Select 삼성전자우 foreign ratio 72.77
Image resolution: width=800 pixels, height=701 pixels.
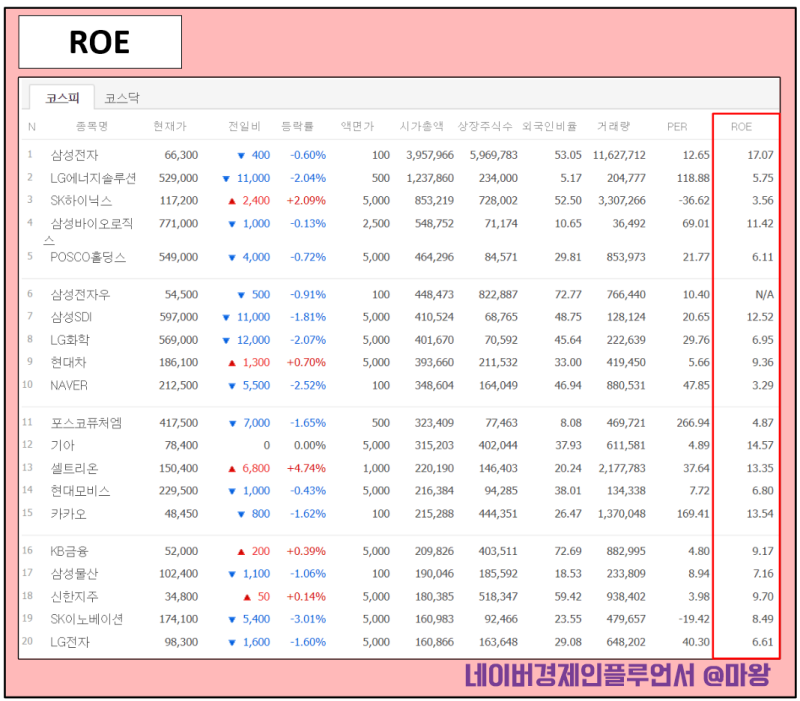coord(568,294)
